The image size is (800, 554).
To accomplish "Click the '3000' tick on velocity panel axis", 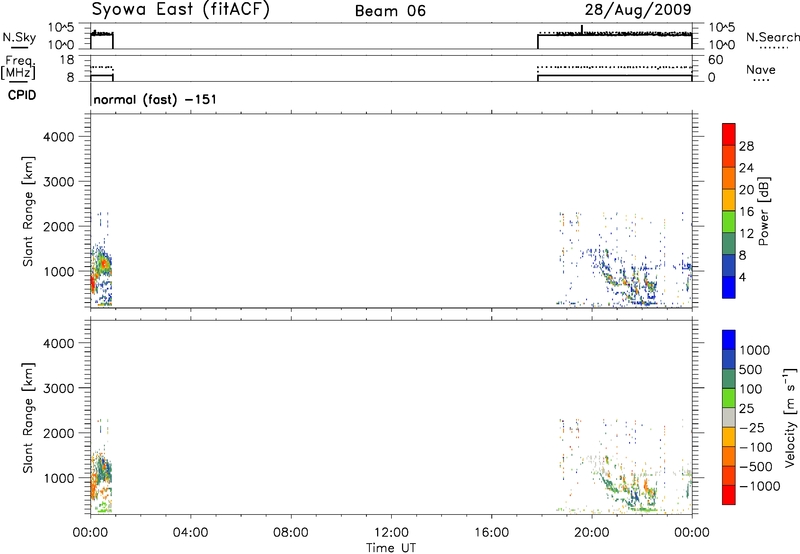I will [x=58, y=388].
